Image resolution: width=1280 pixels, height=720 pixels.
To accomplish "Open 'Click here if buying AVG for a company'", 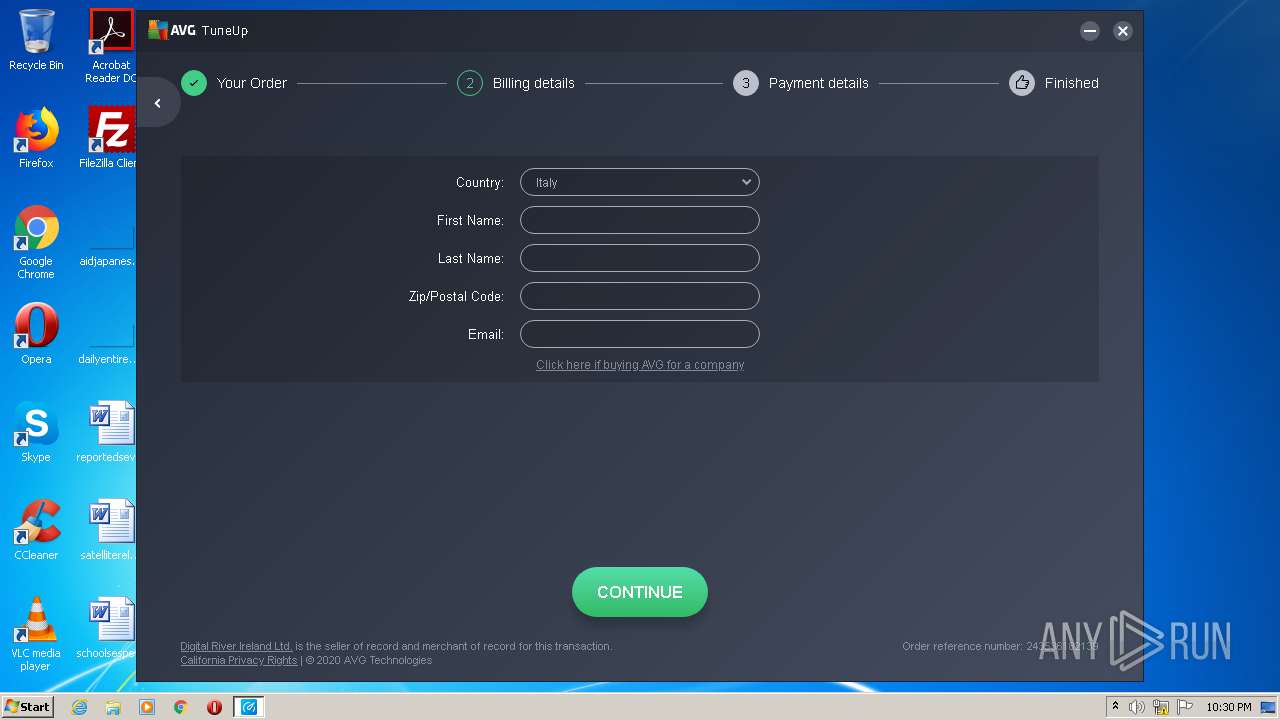I will click(x=640, y=365).
